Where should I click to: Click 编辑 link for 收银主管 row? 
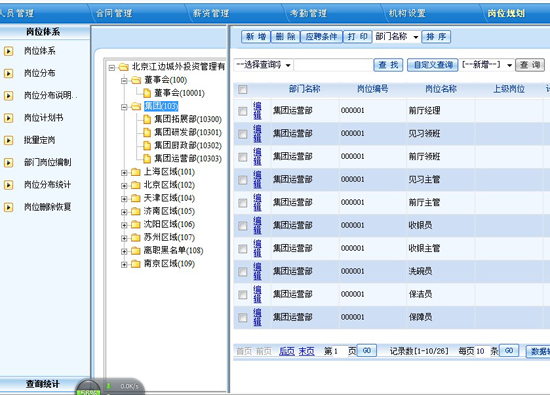(x=257, y=249)
